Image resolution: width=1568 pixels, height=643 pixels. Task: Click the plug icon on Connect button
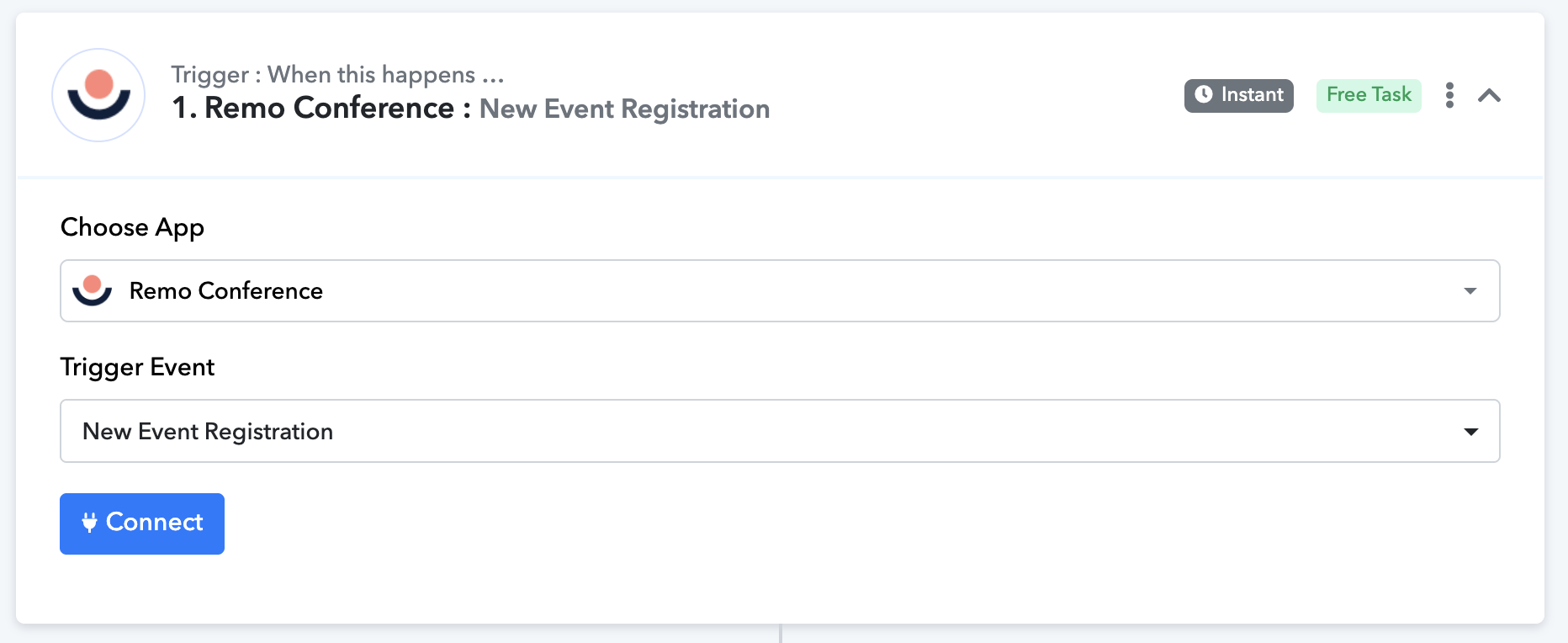(90, 523)
